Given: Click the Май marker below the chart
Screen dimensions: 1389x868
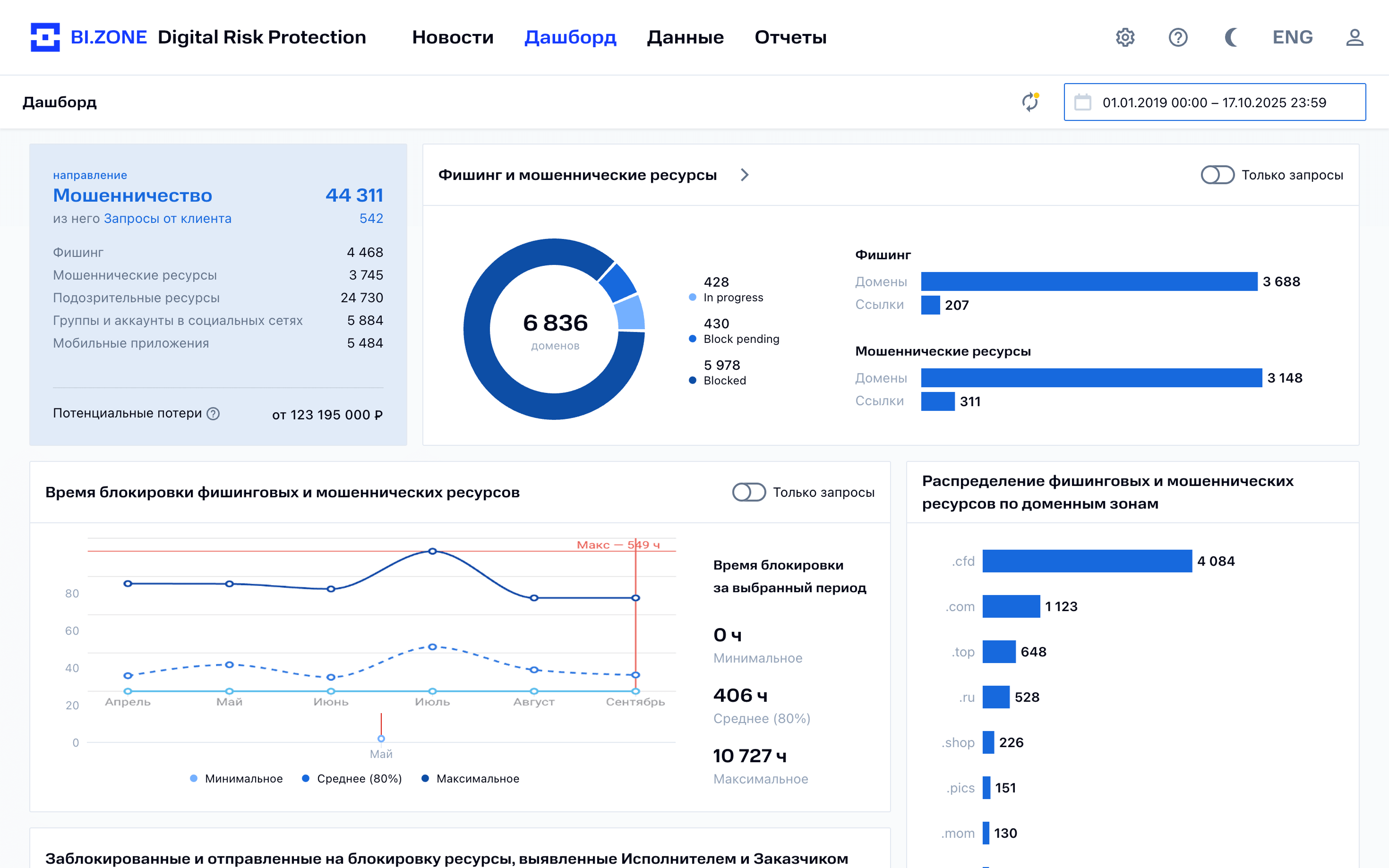Looking at the screenshot, I should pyautogui.click(x=381, y=739).
